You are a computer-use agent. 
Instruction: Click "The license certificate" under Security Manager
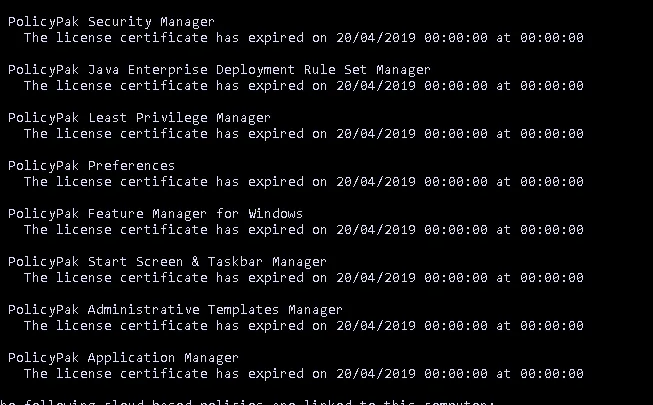point(115,38)
